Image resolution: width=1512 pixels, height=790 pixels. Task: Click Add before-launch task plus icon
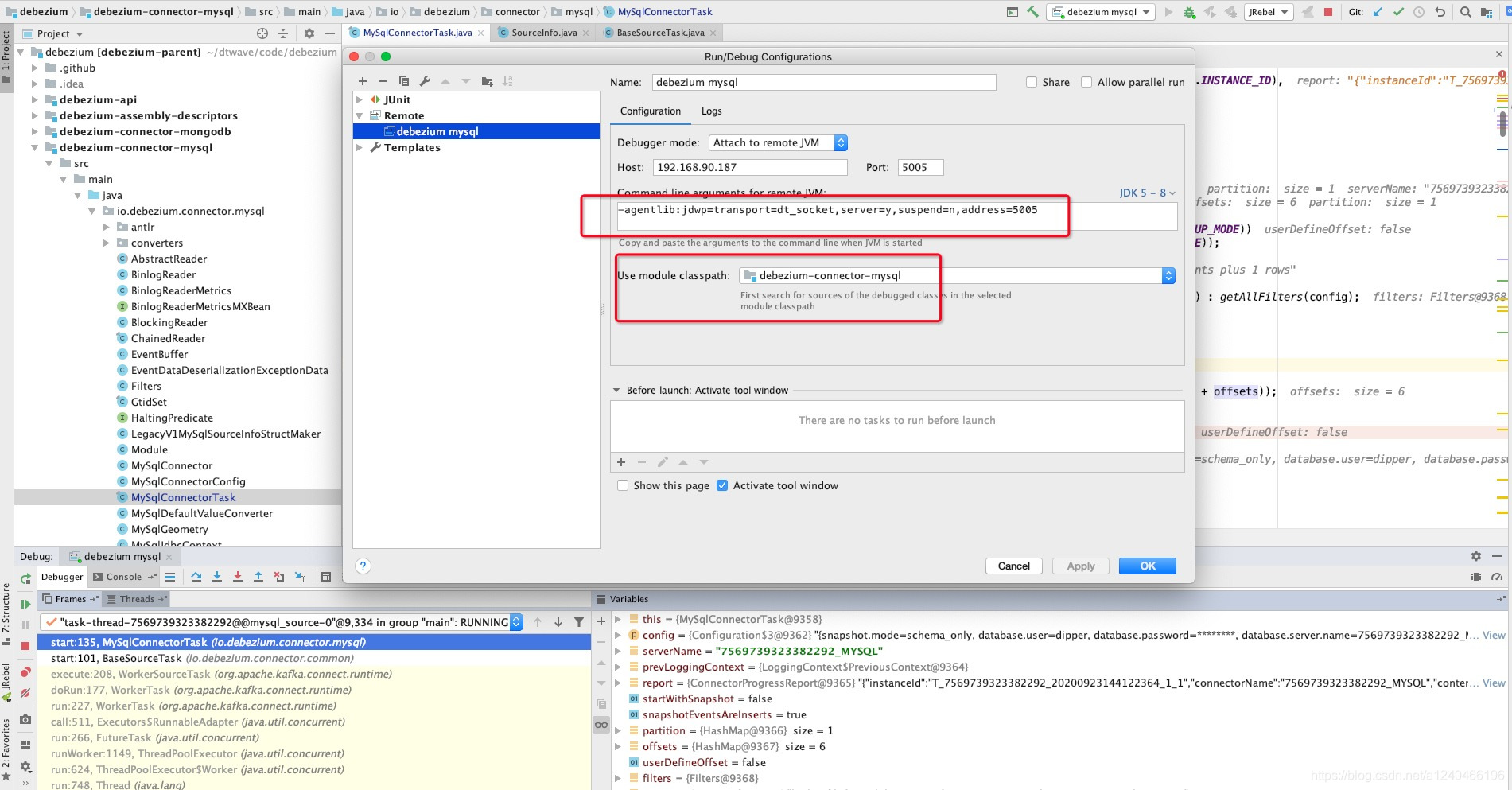621,462
